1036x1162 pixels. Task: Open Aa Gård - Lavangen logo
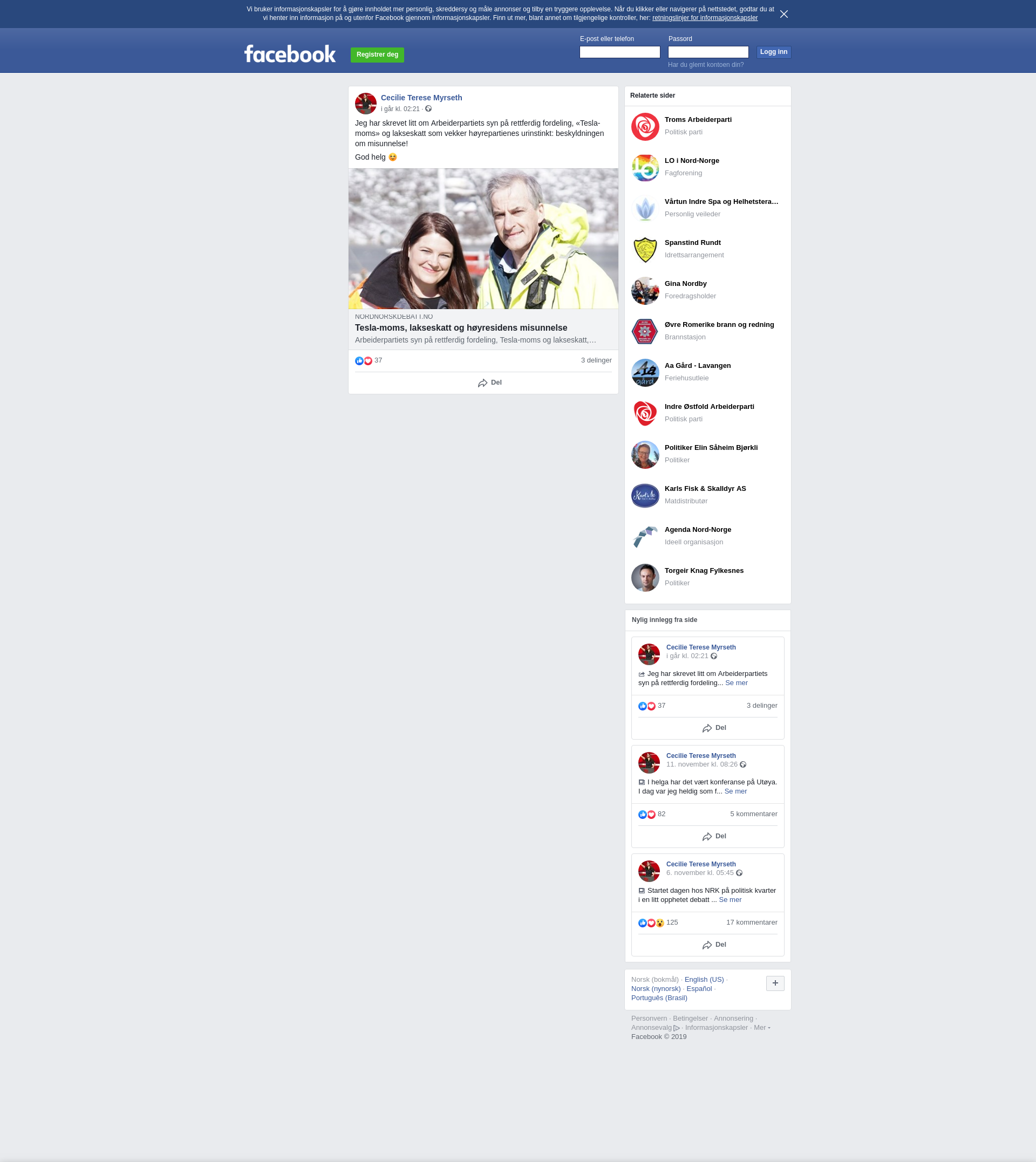coord(645,372)
